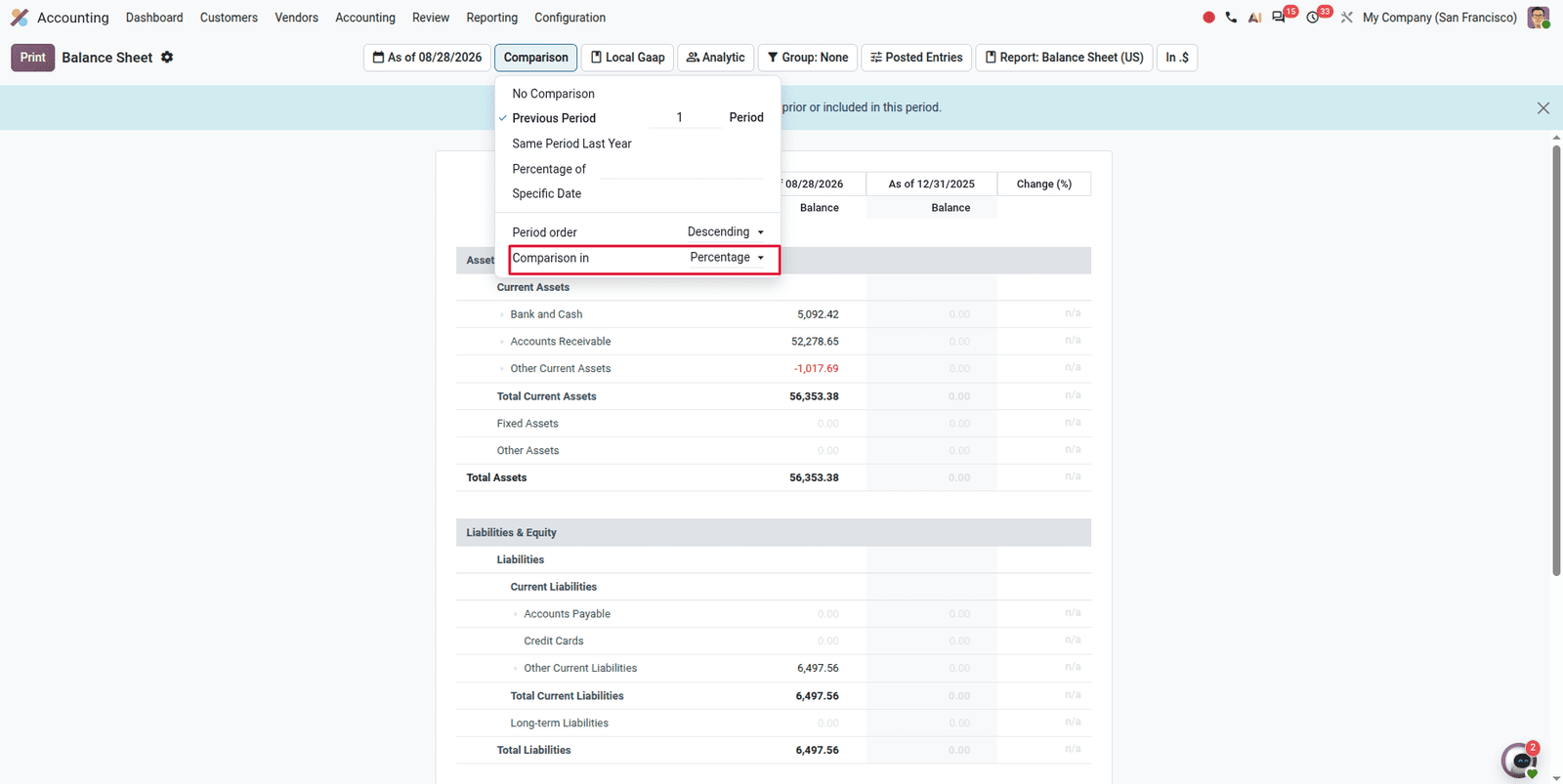Click the 52,278.65 Accounts Receivable balance
Image resolution: width=1563 pixels, height=784 pixels.
[x=815, y=342]
